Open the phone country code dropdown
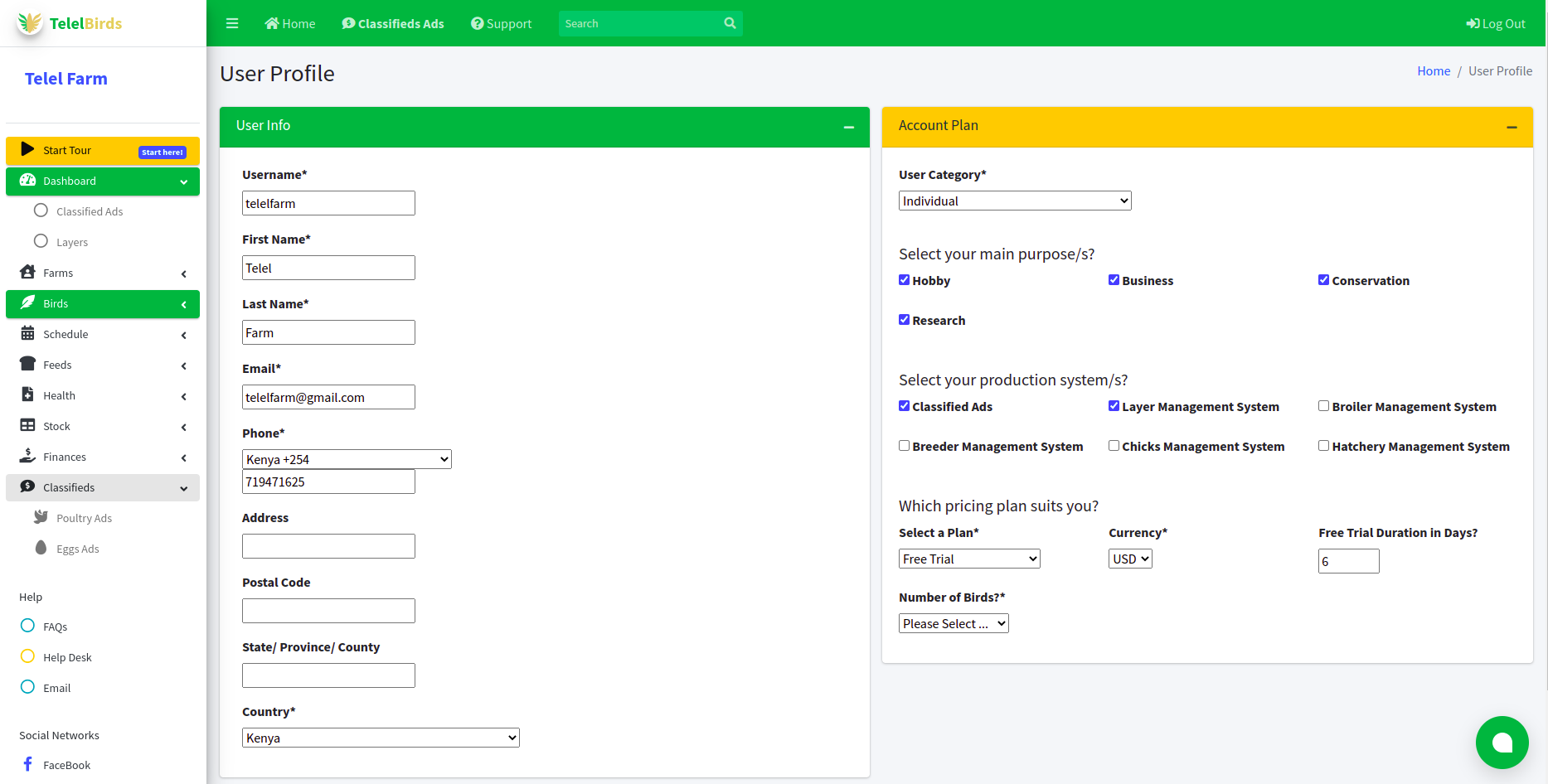 point(347,459)
